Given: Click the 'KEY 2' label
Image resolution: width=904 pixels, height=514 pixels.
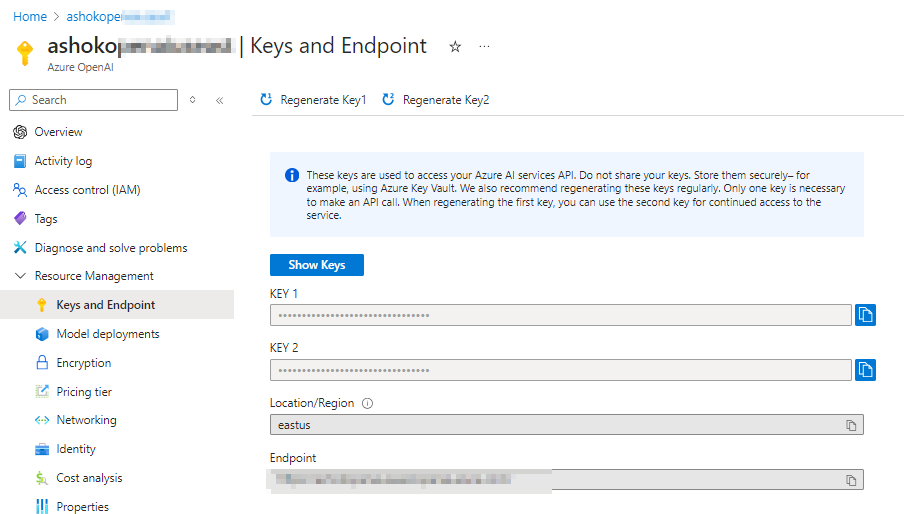Looking at the screenshot, I should tap(284, 348).
